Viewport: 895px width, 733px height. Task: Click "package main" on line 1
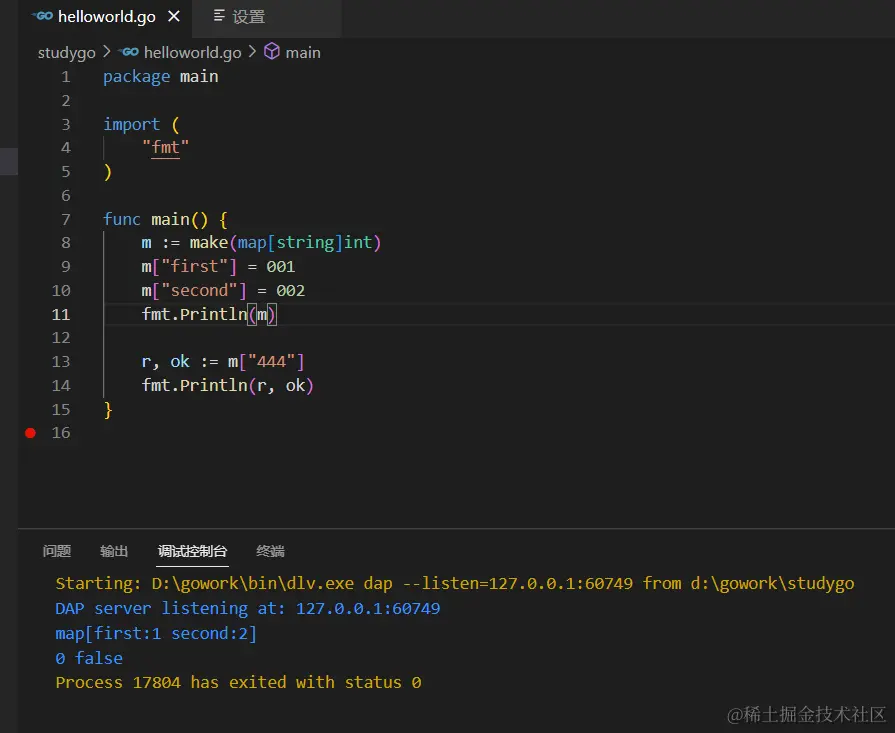(x=160, y=76)
